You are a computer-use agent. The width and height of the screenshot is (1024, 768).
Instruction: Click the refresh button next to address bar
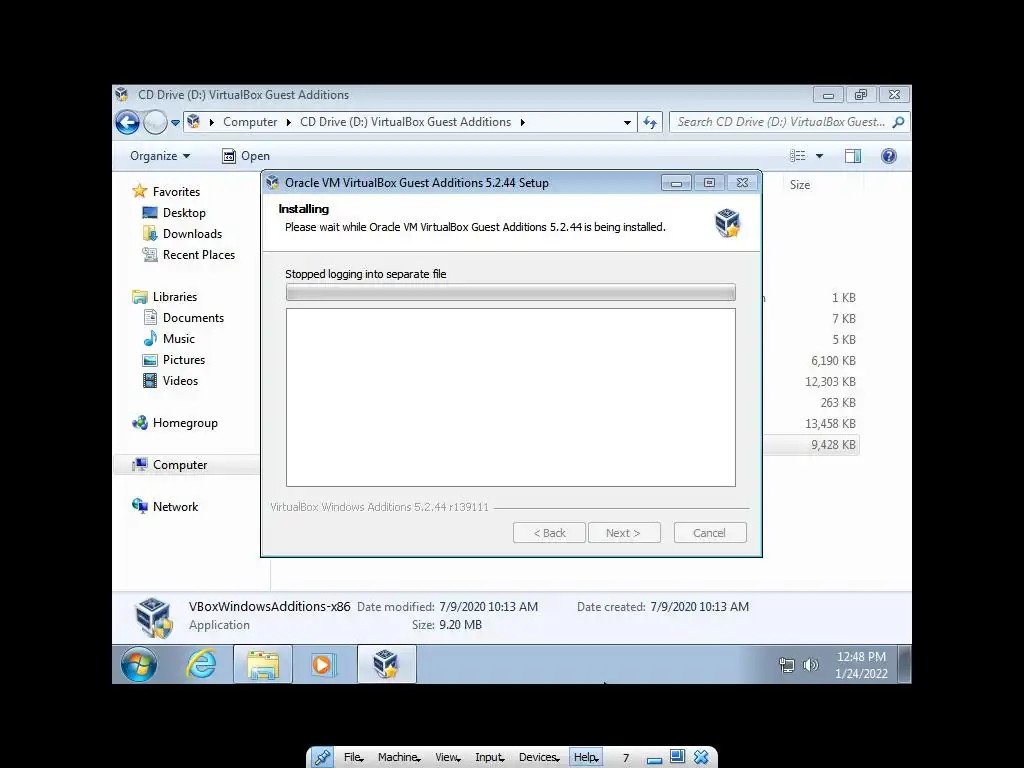pyautogui.click(x=650, y=122)
